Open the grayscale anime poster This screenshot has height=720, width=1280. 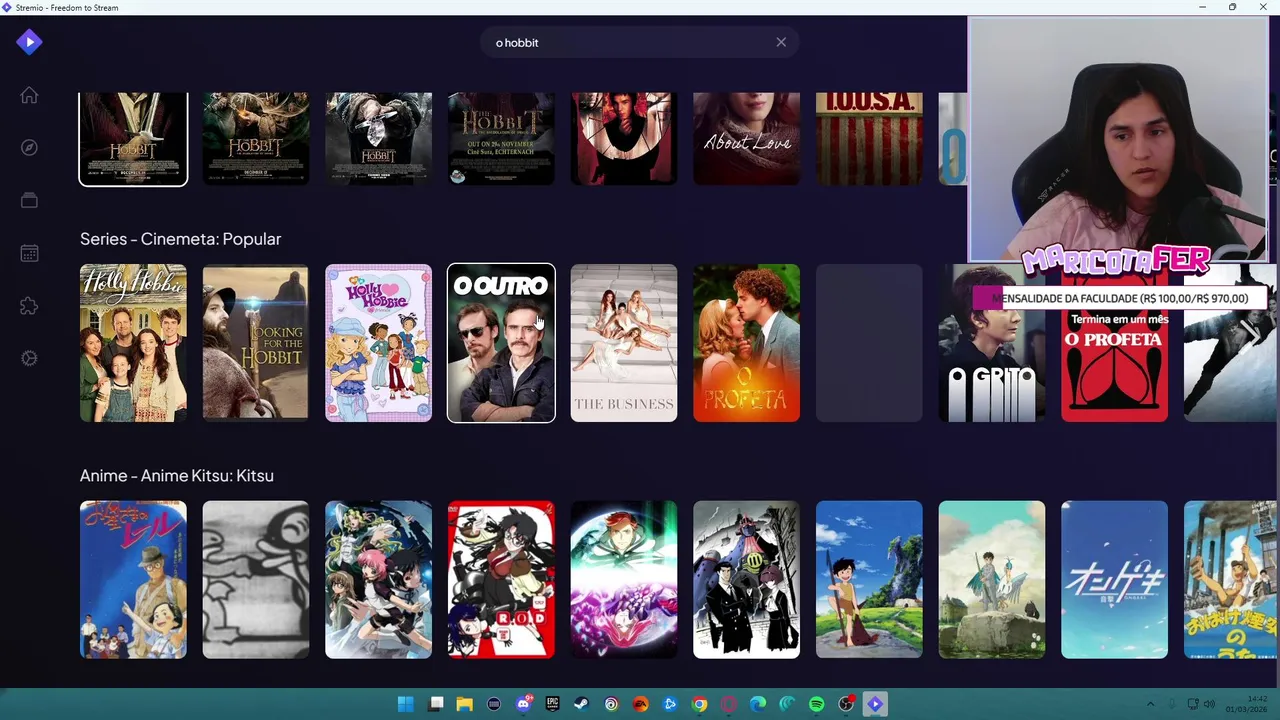(256, 580)
